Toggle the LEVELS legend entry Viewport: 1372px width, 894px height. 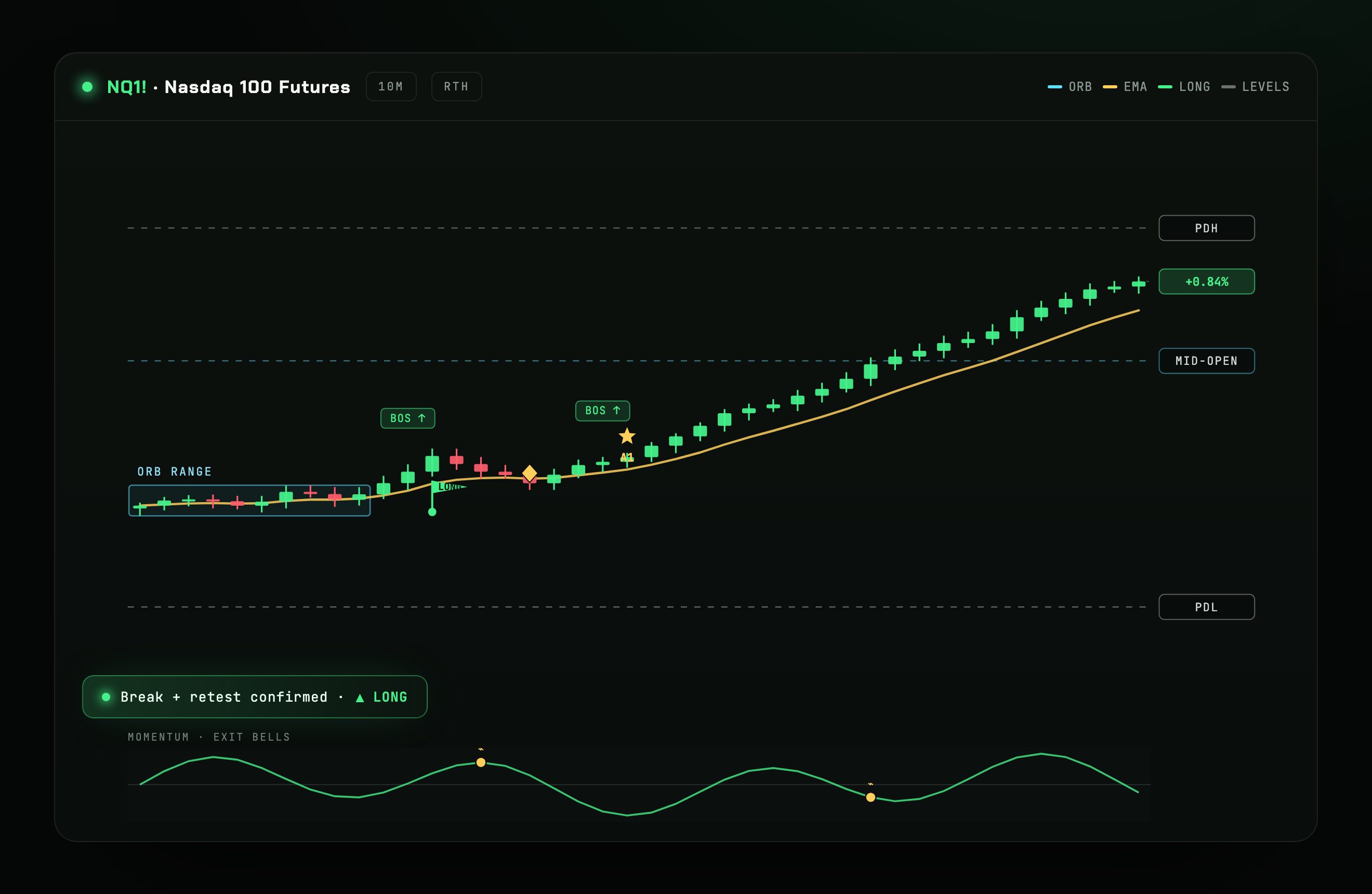click(x=1255, y=86)
